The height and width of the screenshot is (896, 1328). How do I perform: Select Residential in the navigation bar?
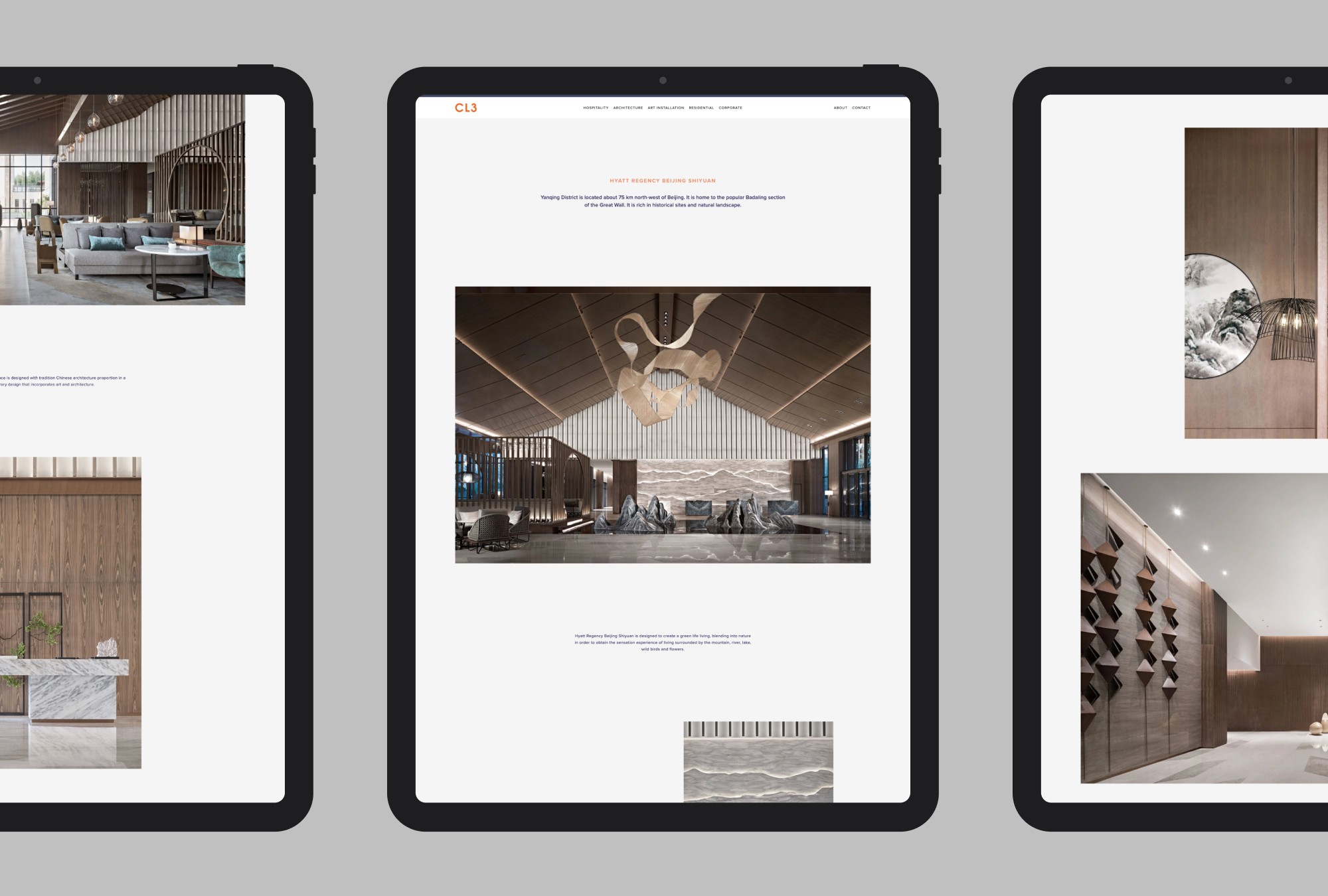(701, 108)
